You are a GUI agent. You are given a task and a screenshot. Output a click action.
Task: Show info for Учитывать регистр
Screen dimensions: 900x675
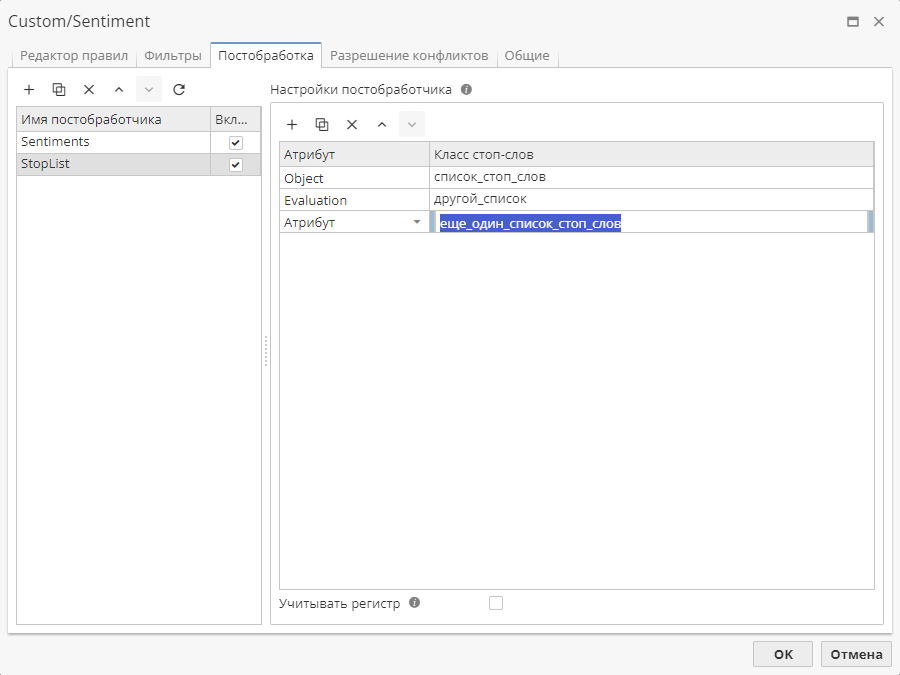click(x=414, y=603)
